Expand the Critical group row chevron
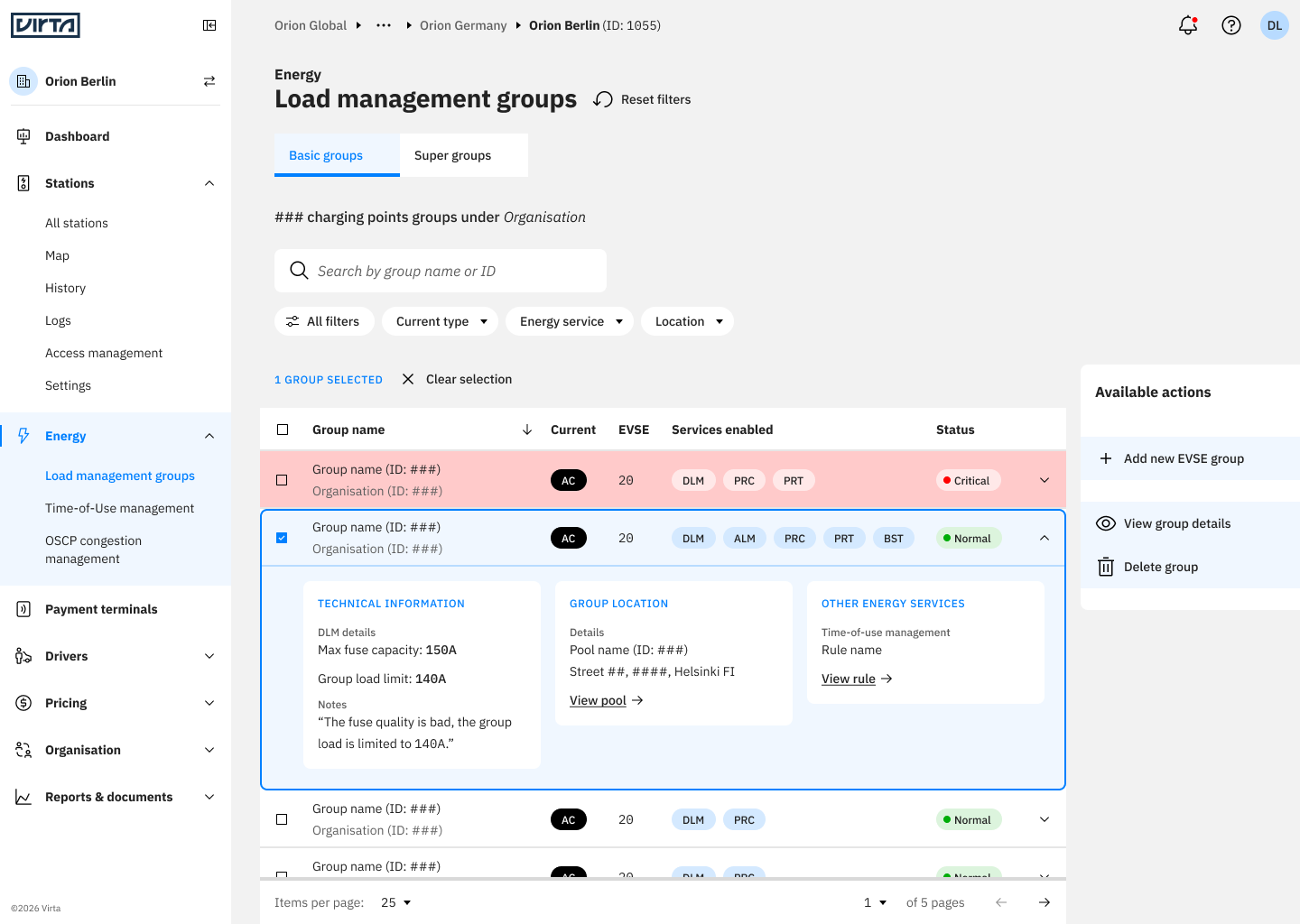Viewport: 1300px width, 924px height. click(1045, 480)
